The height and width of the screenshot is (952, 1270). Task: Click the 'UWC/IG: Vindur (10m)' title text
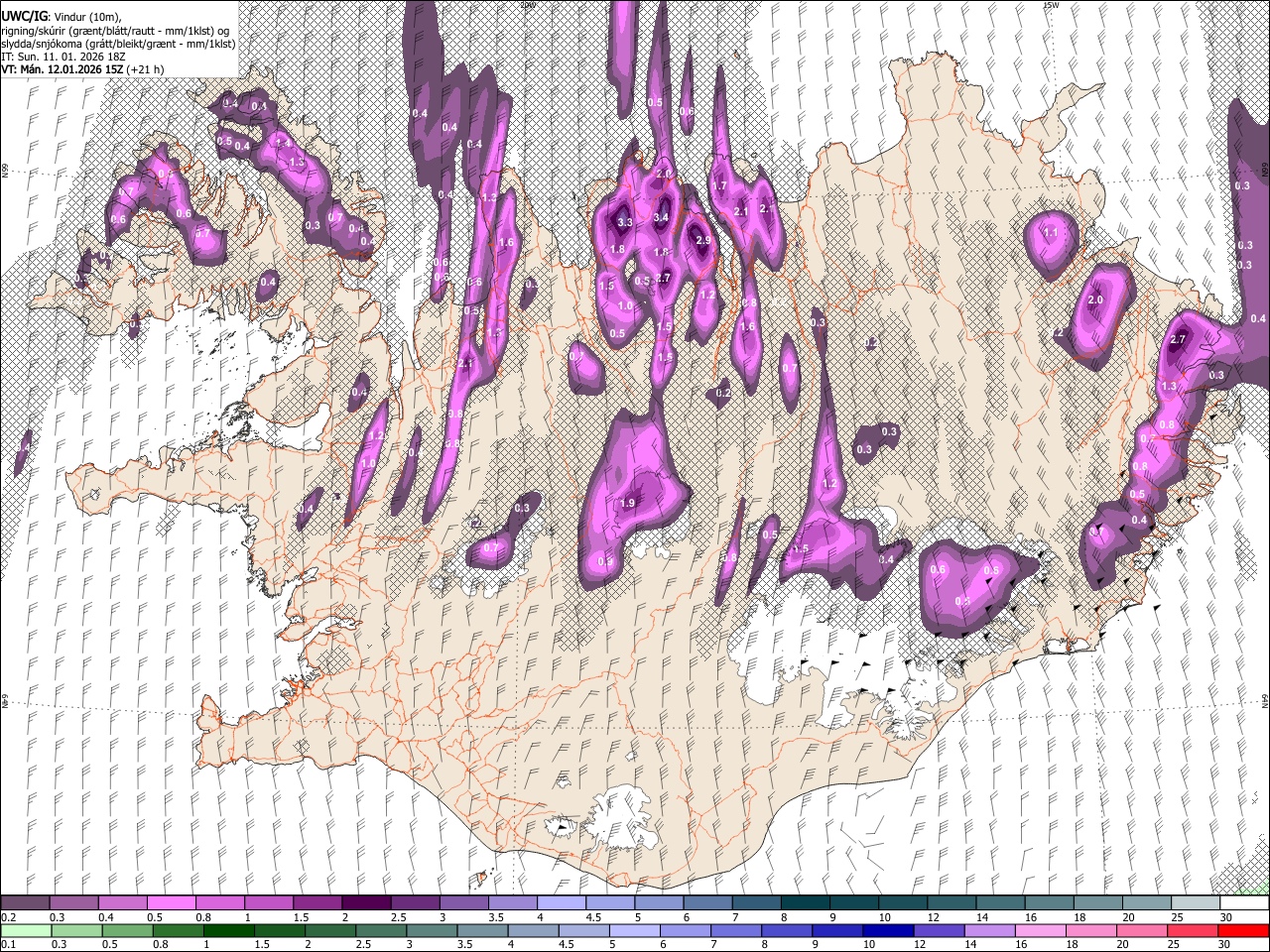click(x=62, y=17)
